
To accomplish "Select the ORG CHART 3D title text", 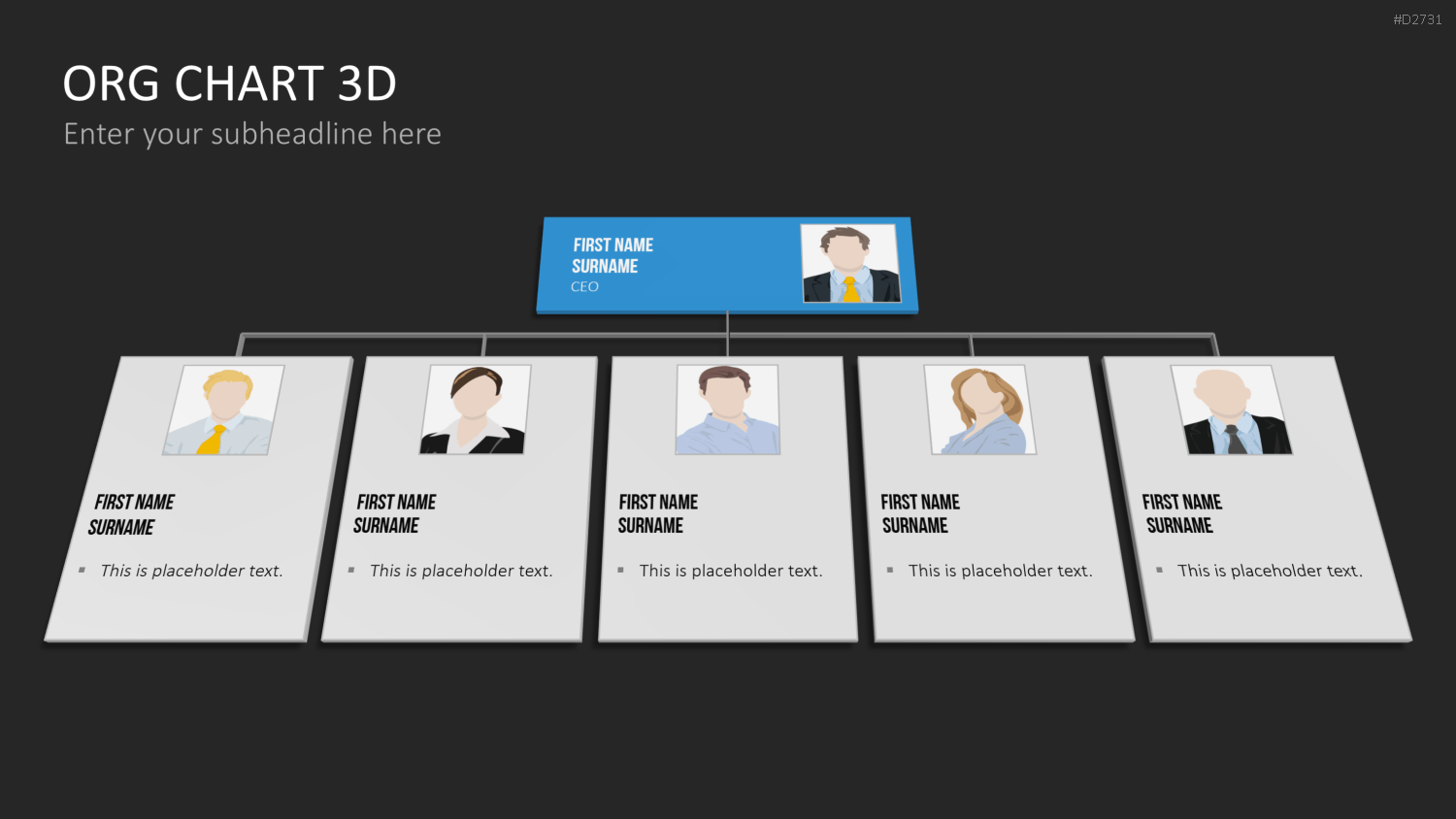I will click(230, 83).
